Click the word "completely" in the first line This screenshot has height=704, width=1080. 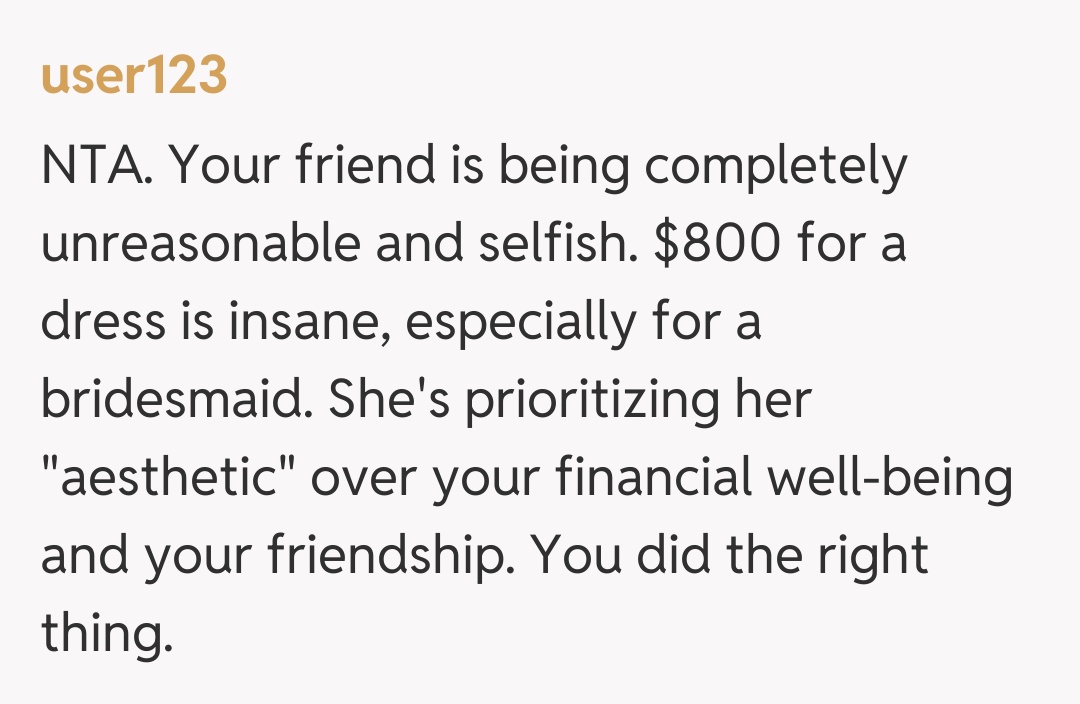[776, 166]
